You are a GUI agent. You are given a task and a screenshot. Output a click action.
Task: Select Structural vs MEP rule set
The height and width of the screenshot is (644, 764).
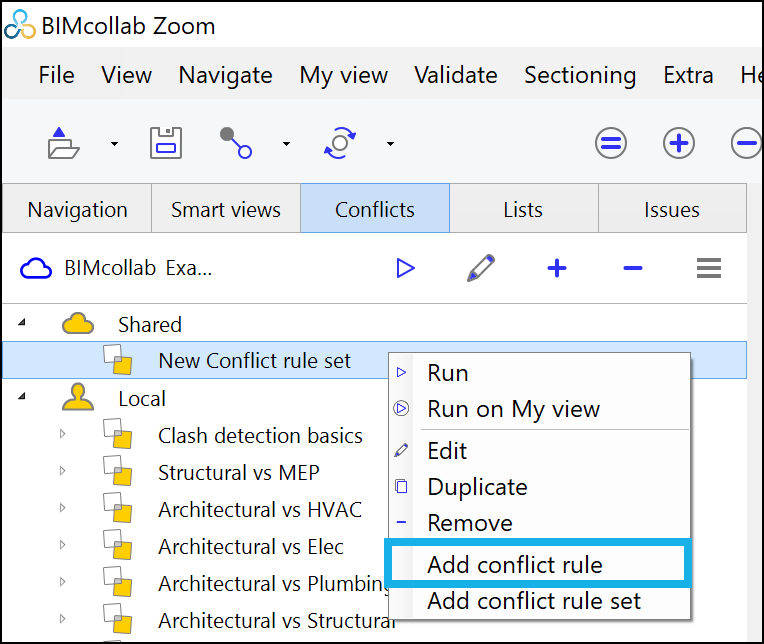239,473
